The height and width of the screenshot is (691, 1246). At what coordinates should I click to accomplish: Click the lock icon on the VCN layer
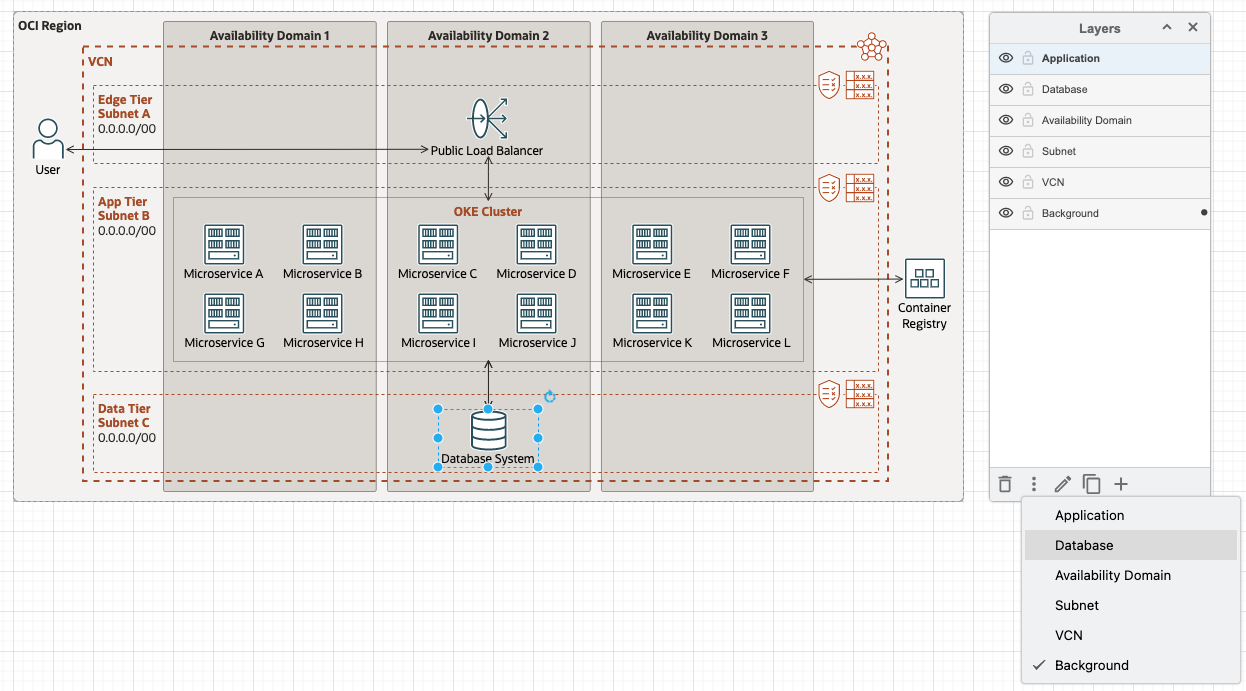[x=1028, y=181]
